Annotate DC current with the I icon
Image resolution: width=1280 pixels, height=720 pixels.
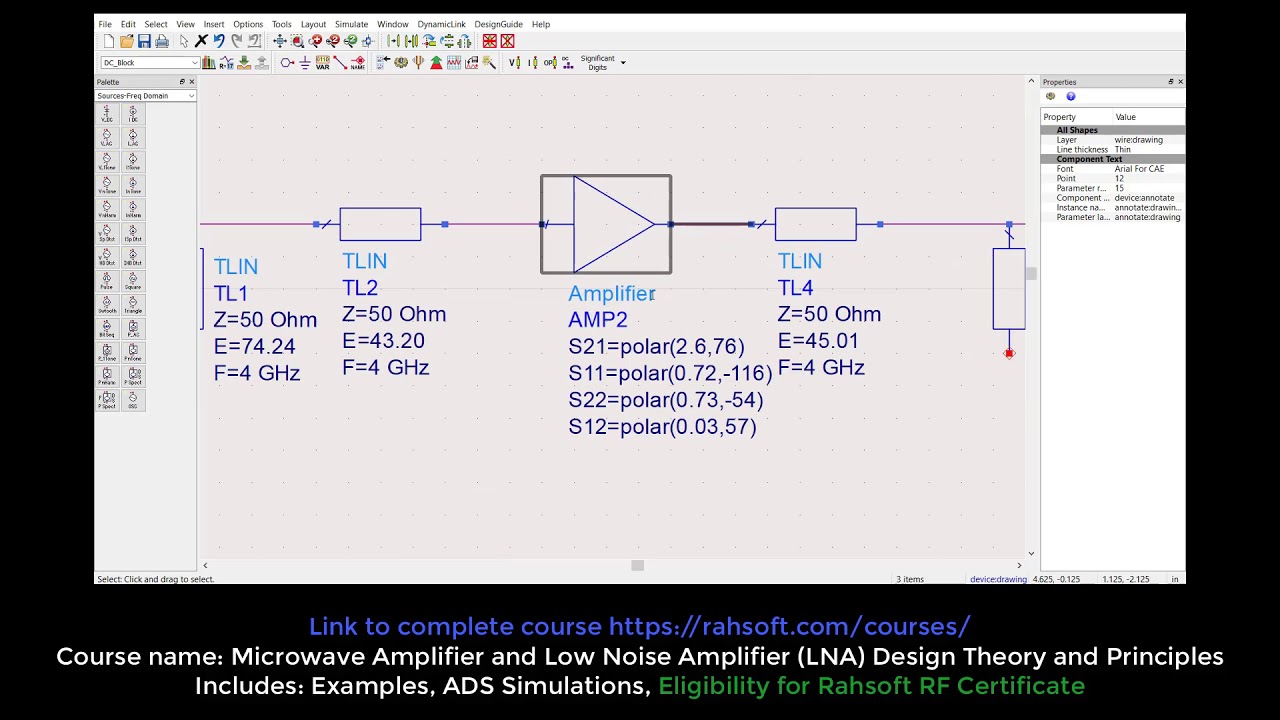534,62
